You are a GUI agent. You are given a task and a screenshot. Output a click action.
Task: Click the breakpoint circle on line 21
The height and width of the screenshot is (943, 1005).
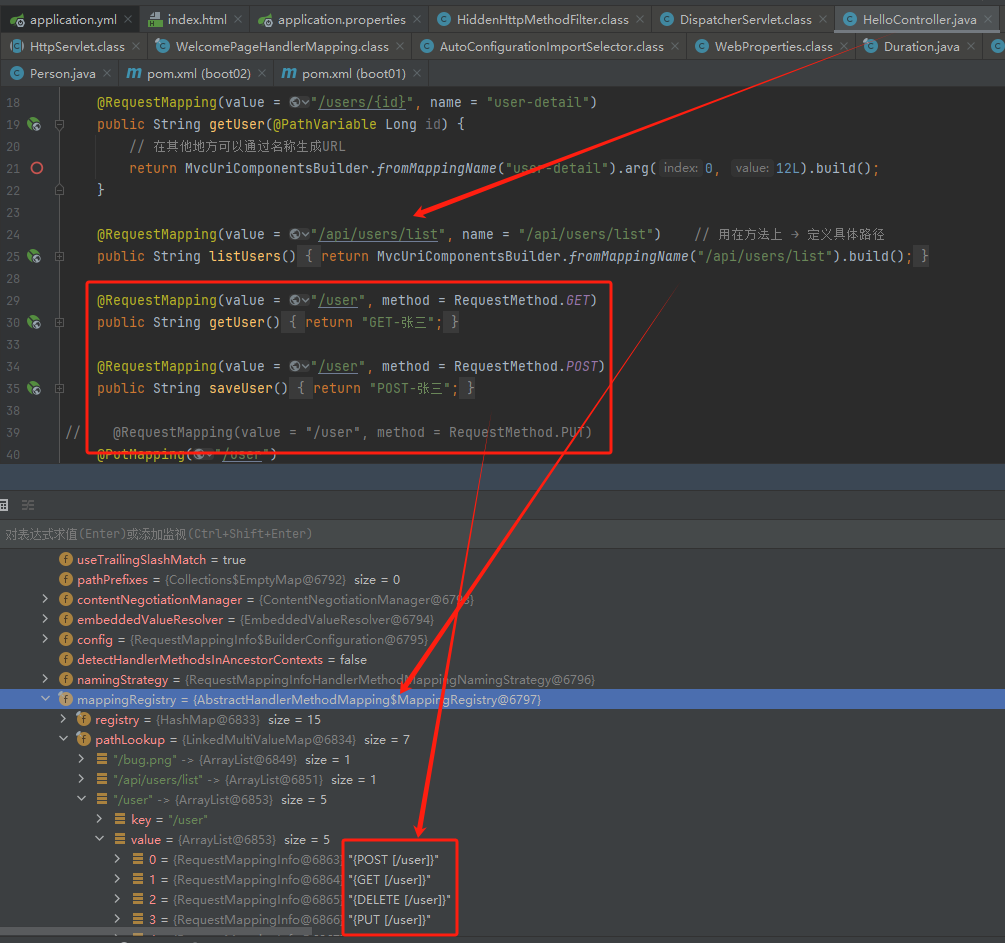[x=37, y=168]
